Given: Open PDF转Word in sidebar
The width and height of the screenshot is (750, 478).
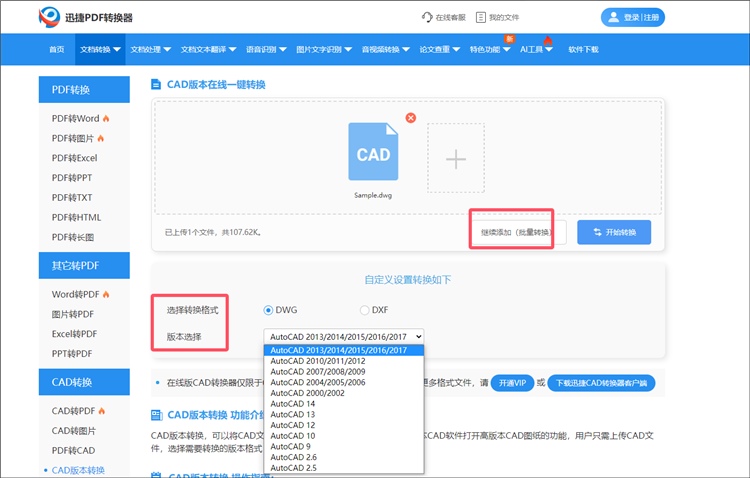Looking at the screenshot, I should click(x=75, y=119).
